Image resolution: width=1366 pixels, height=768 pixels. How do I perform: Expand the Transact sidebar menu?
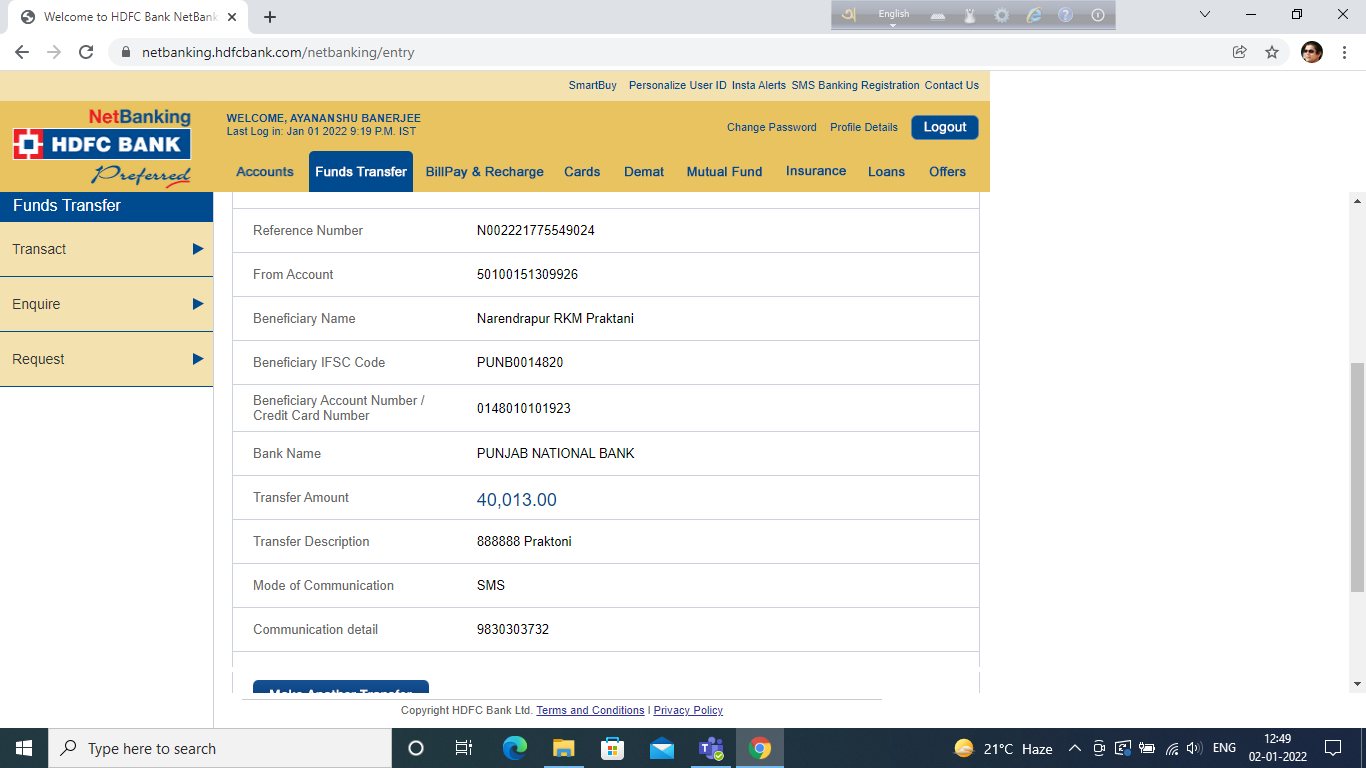[106, 249]
